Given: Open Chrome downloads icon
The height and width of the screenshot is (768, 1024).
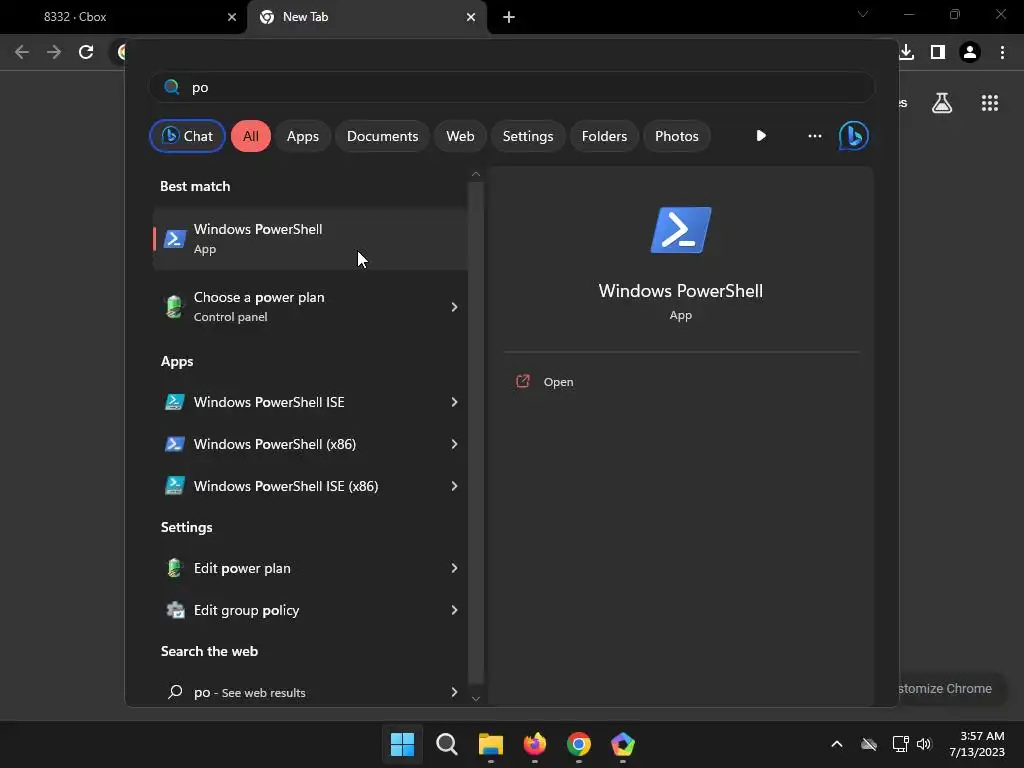Looking at the screenshot, I should (x=906, y=52).
